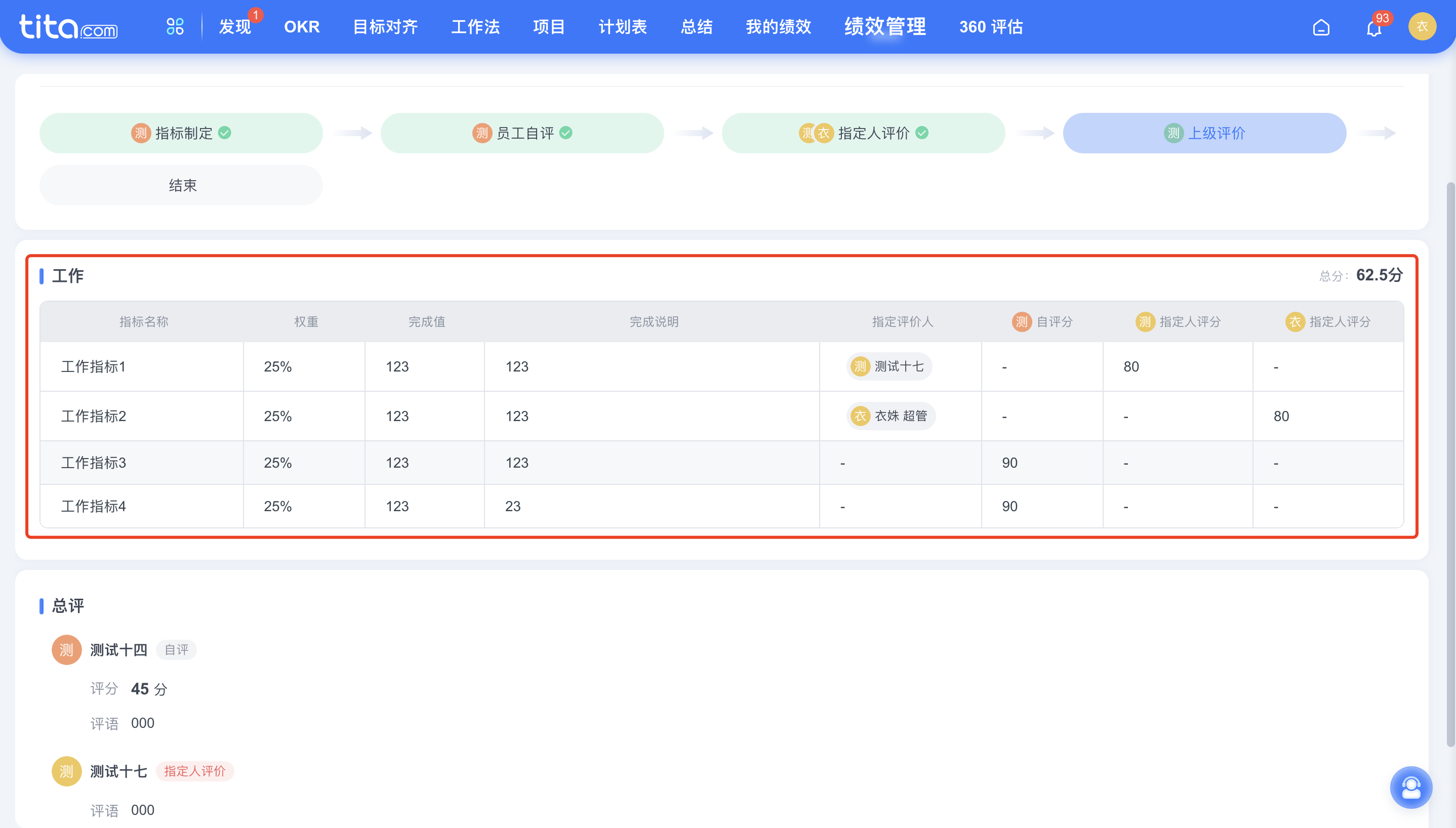Click score 80 in 工作指标2 row
This screenshot has height=828, width=1456.
(1281, 416)
